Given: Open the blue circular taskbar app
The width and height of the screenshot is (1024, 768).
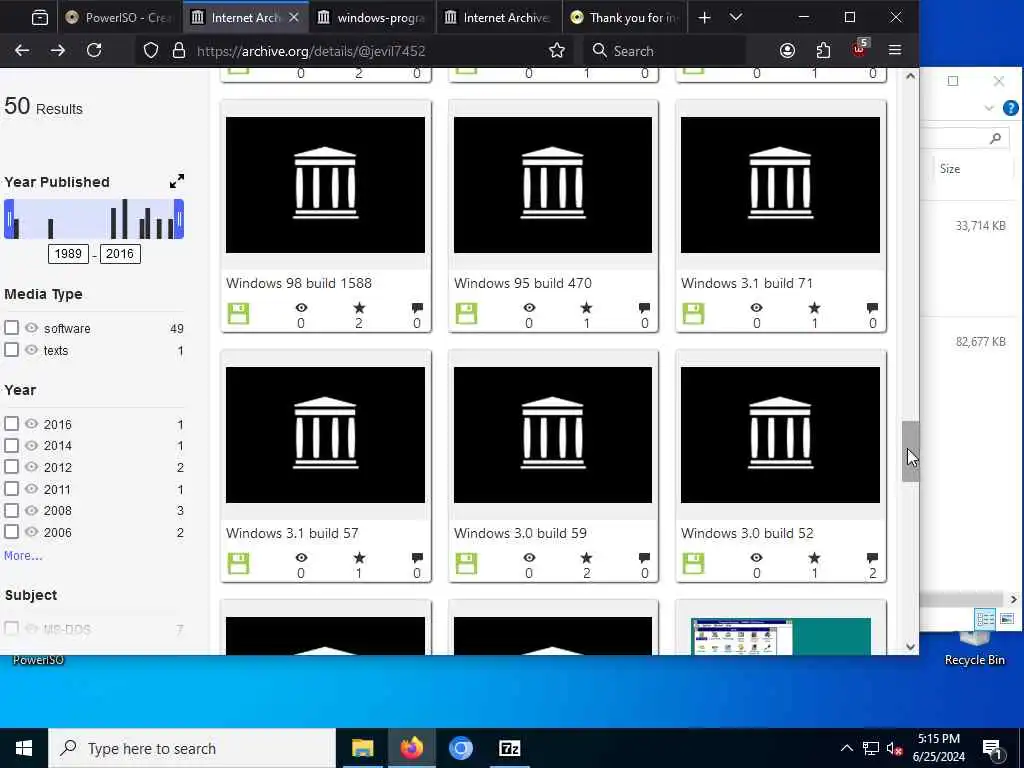Looking at the screenshot, I should pyautogui.click(x=460, y=748).
